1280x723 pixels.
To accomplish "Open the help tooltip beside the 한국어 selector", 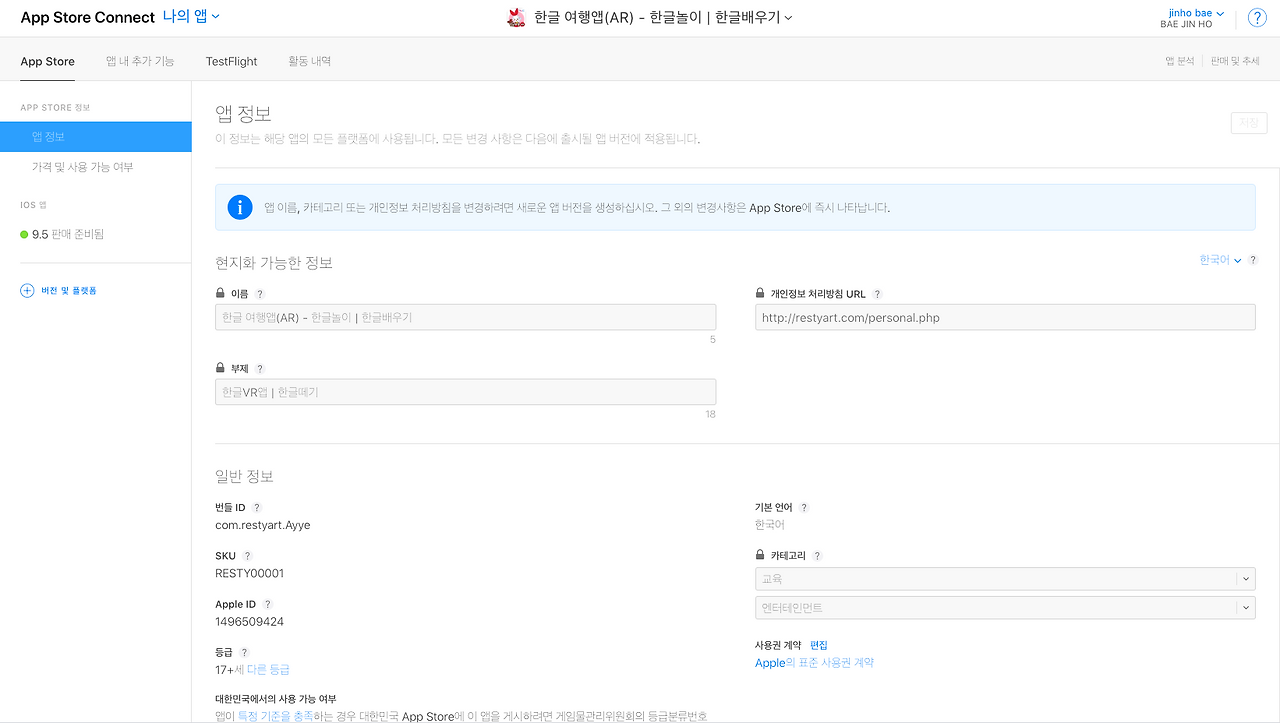I will click(1253, 260).
